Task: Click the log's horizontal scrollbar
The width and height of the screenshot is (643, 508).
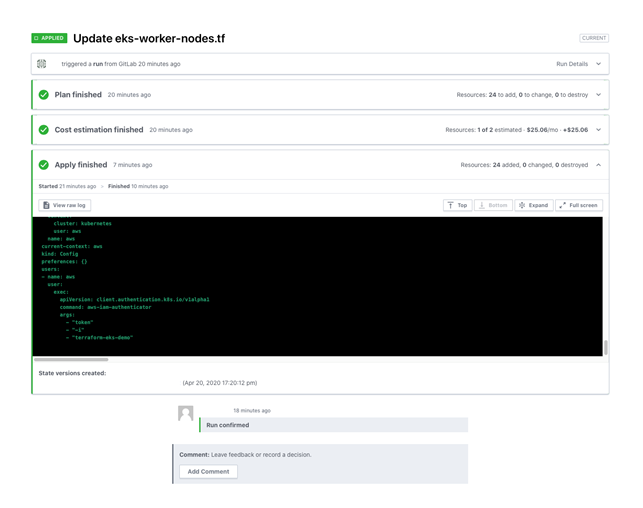Action: (x=71, y=359)
